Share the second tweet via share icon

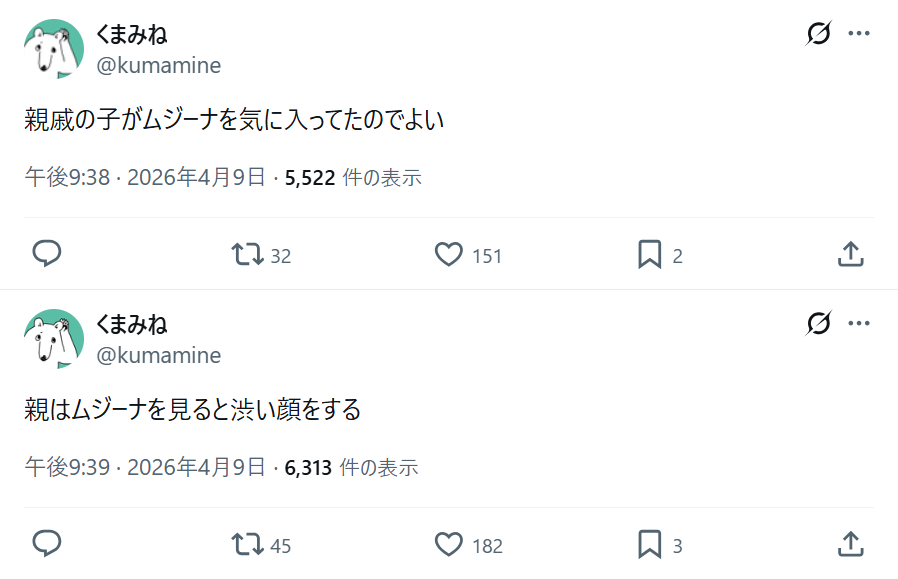(x=850, y=544)
